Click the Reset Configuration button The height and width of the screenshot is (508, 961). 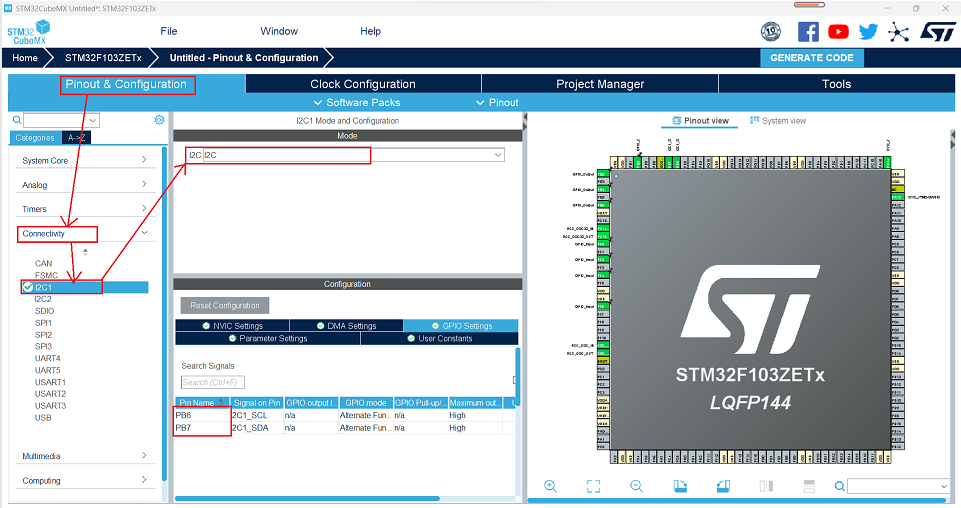click(224, 305)
